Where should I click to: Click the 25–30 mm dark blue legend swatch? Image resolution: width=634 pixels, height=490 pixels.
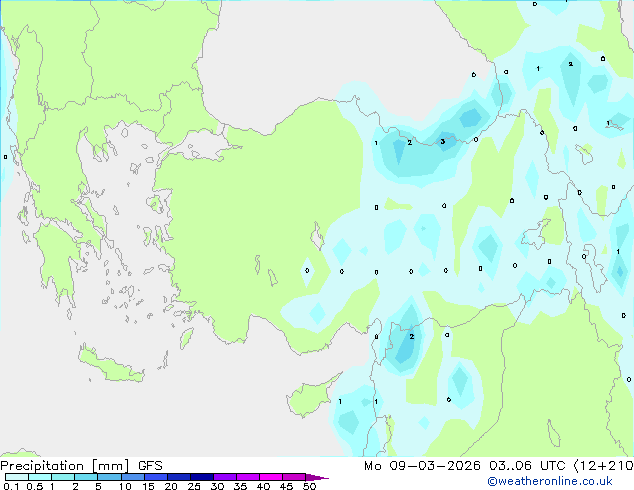[201, 477]
